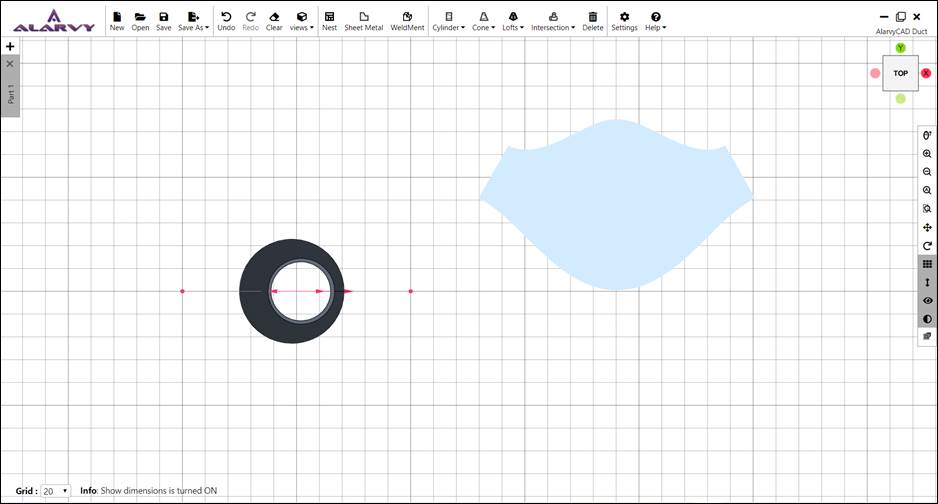Click the Alarvy logo
The image size is (938, 504).
[x=54, y=20]
